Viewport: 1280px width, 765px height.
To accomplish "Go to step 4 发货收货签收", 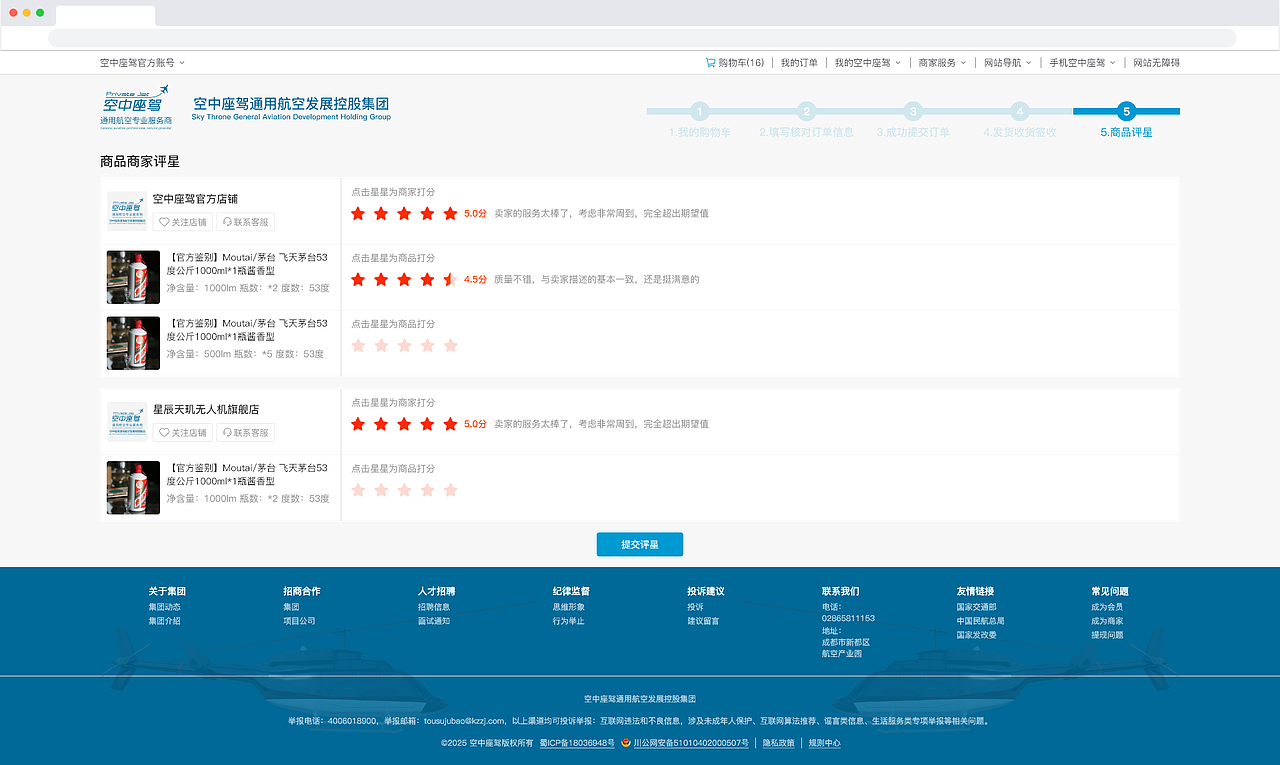I will click(1019, 121).
